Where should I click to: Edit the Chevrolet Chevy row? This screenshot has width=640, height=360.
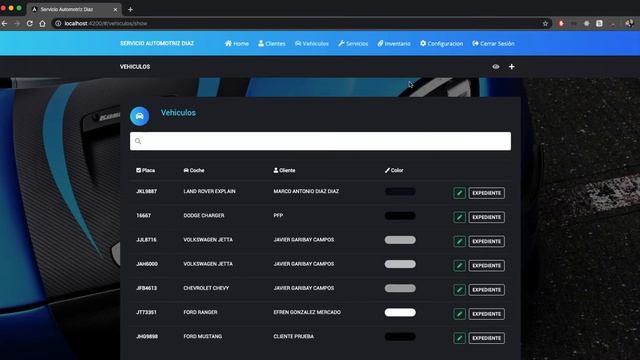point(459,290)
